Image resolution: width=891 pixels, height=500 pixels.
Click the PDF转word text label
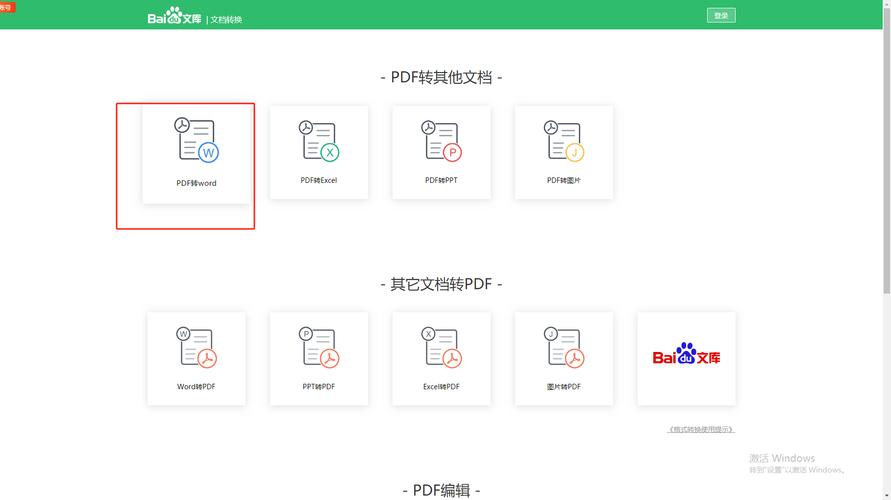196,183
